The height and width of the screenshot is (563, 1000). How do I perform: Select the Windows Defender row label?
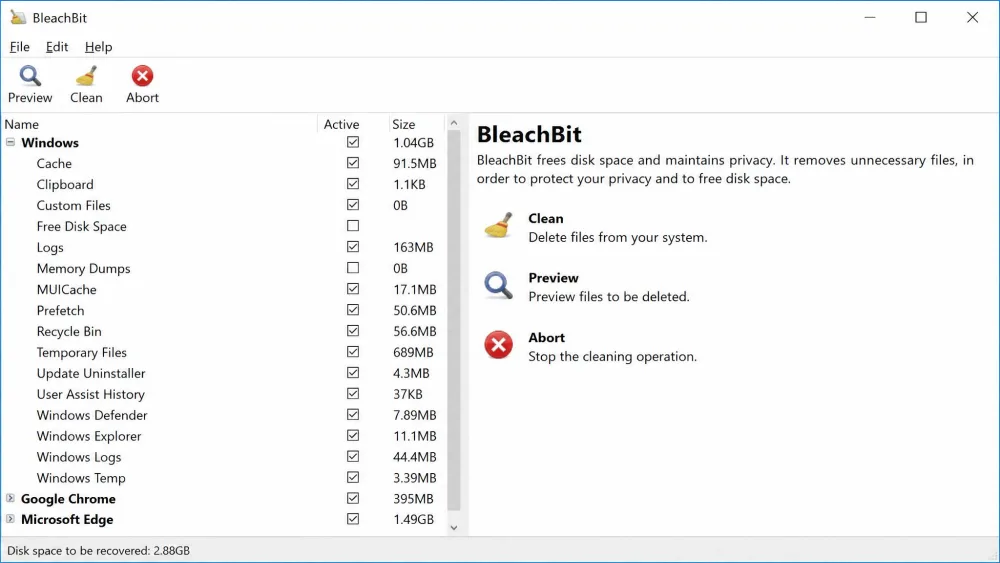[x=92, y=415]
